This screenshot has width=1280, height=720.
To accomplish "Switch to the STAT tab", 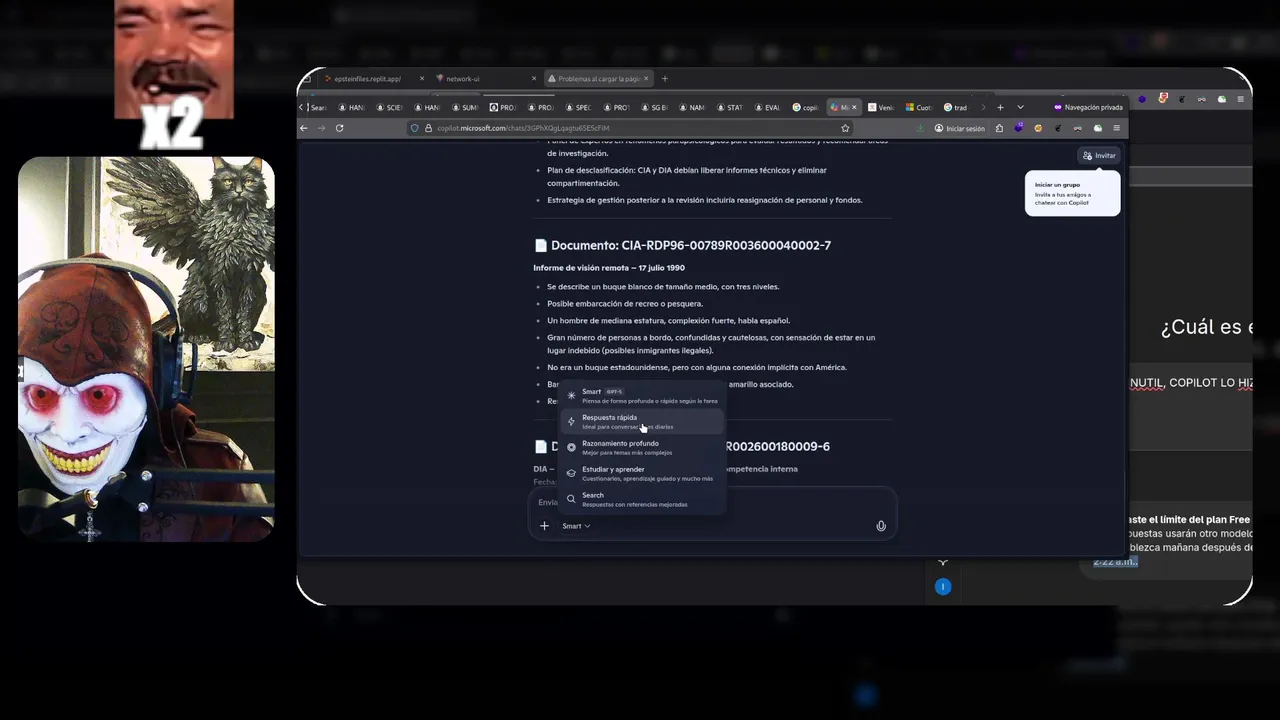I will (729, 107).
